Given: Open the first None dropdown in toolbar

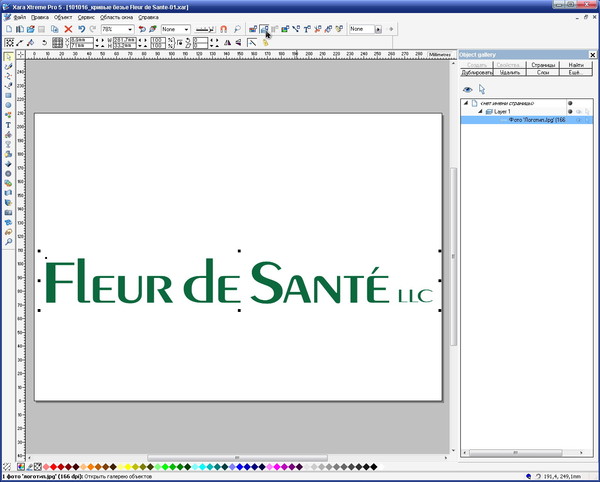Looking at the screenshot, I should pos(186,29).
